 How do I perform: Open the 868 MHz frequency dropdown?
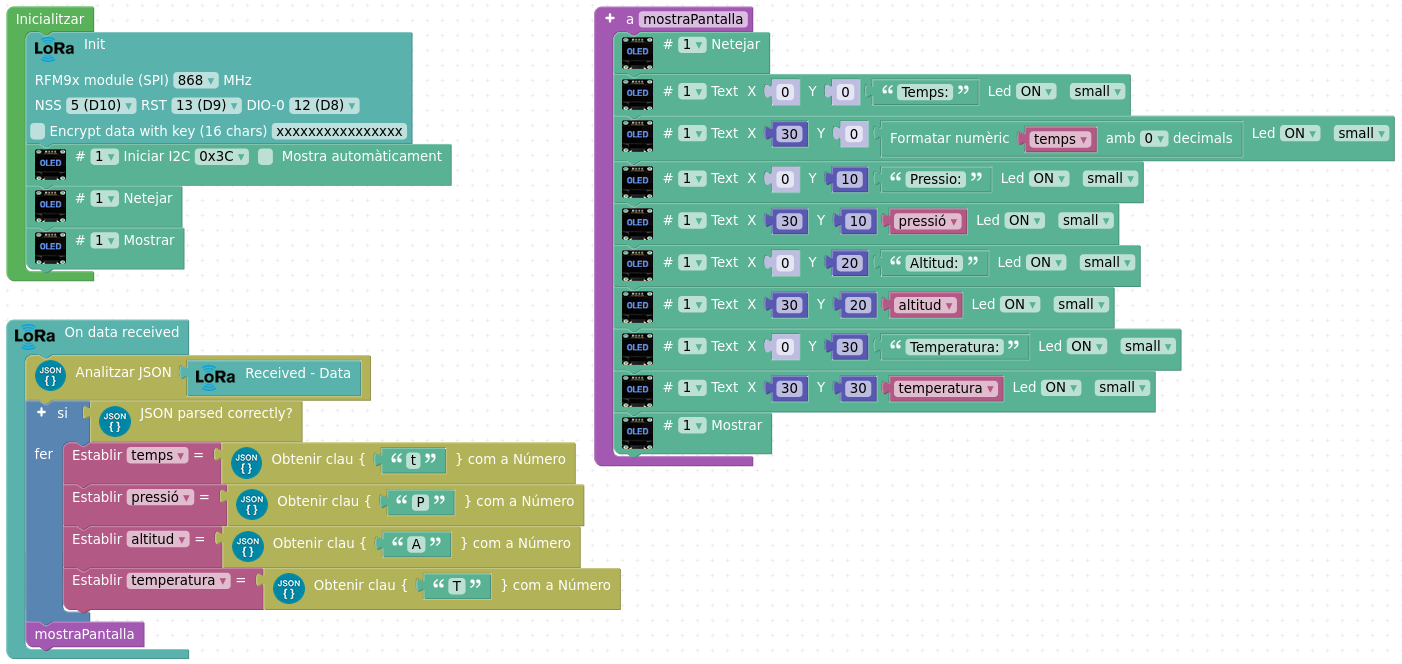(196, 80)
